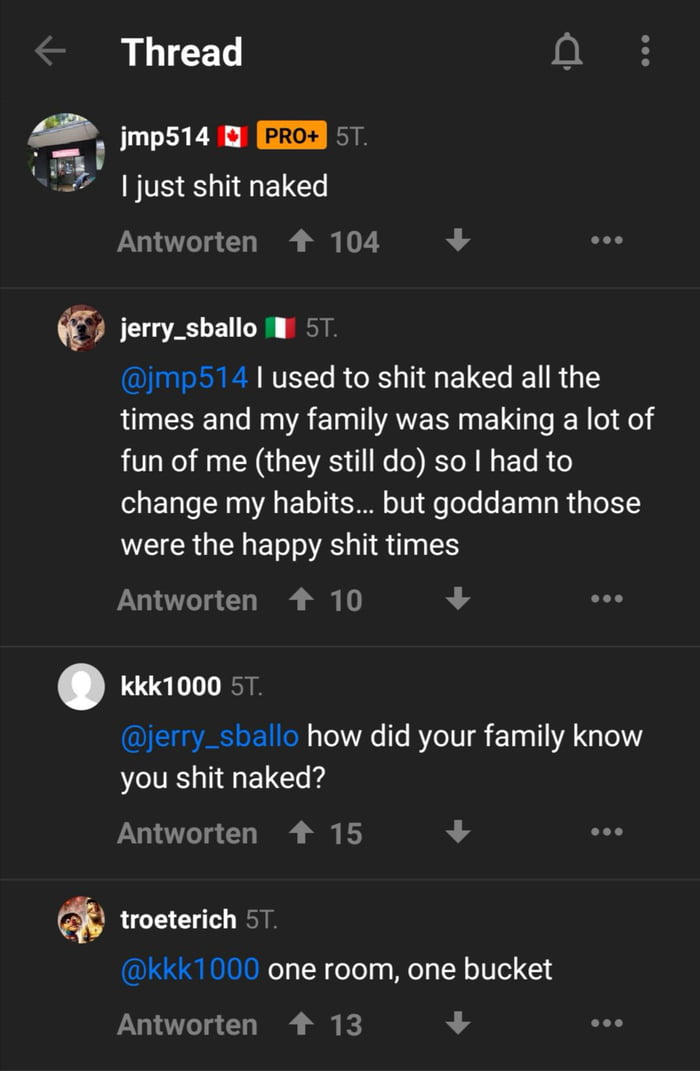This screenshot has width=700, height=1071.
Task: Tap Antworten under troeterich's reply
Action: [186, 1023]
